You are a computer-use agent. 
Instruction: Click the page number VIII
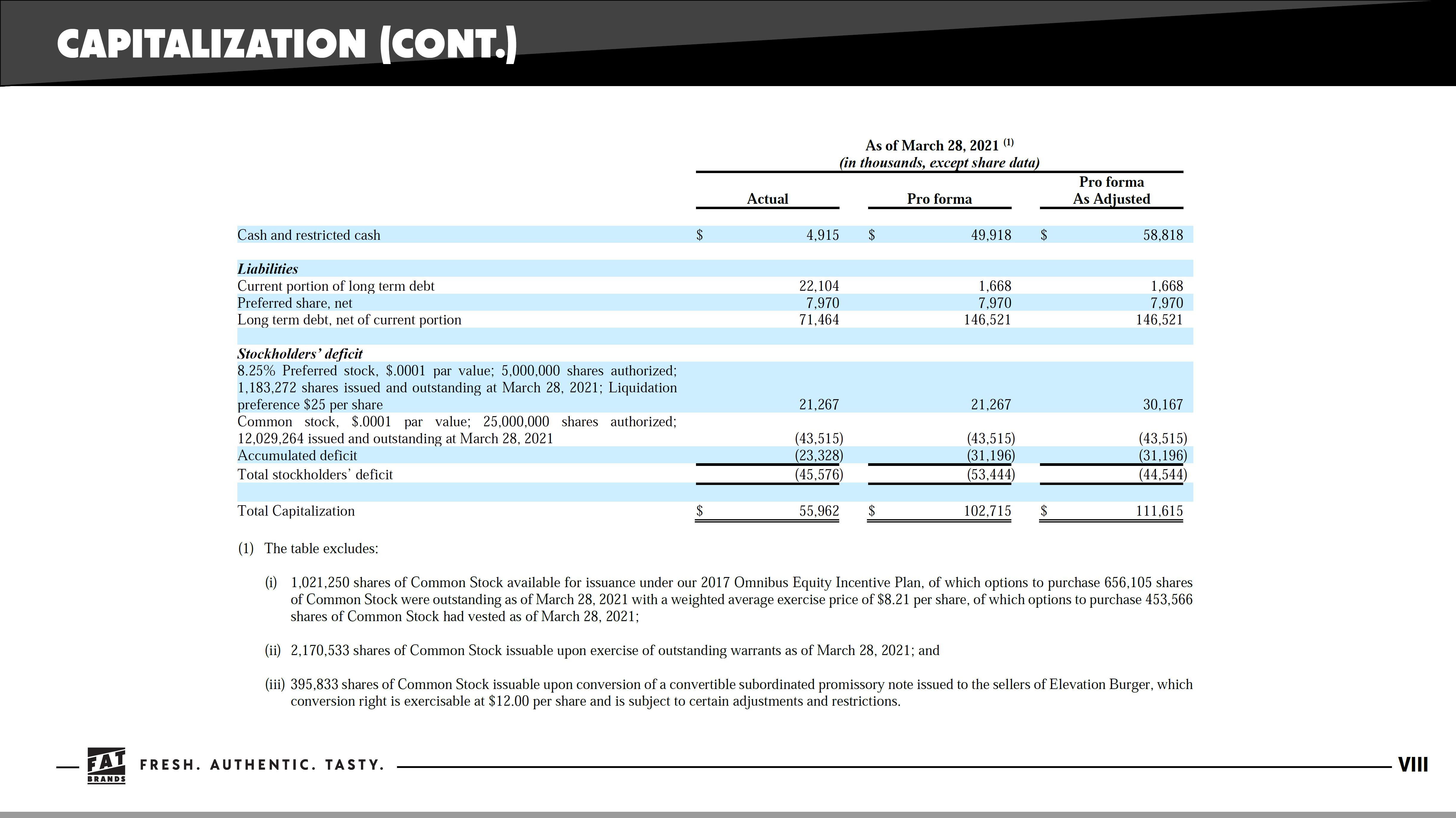click(x=1413, y=765)
